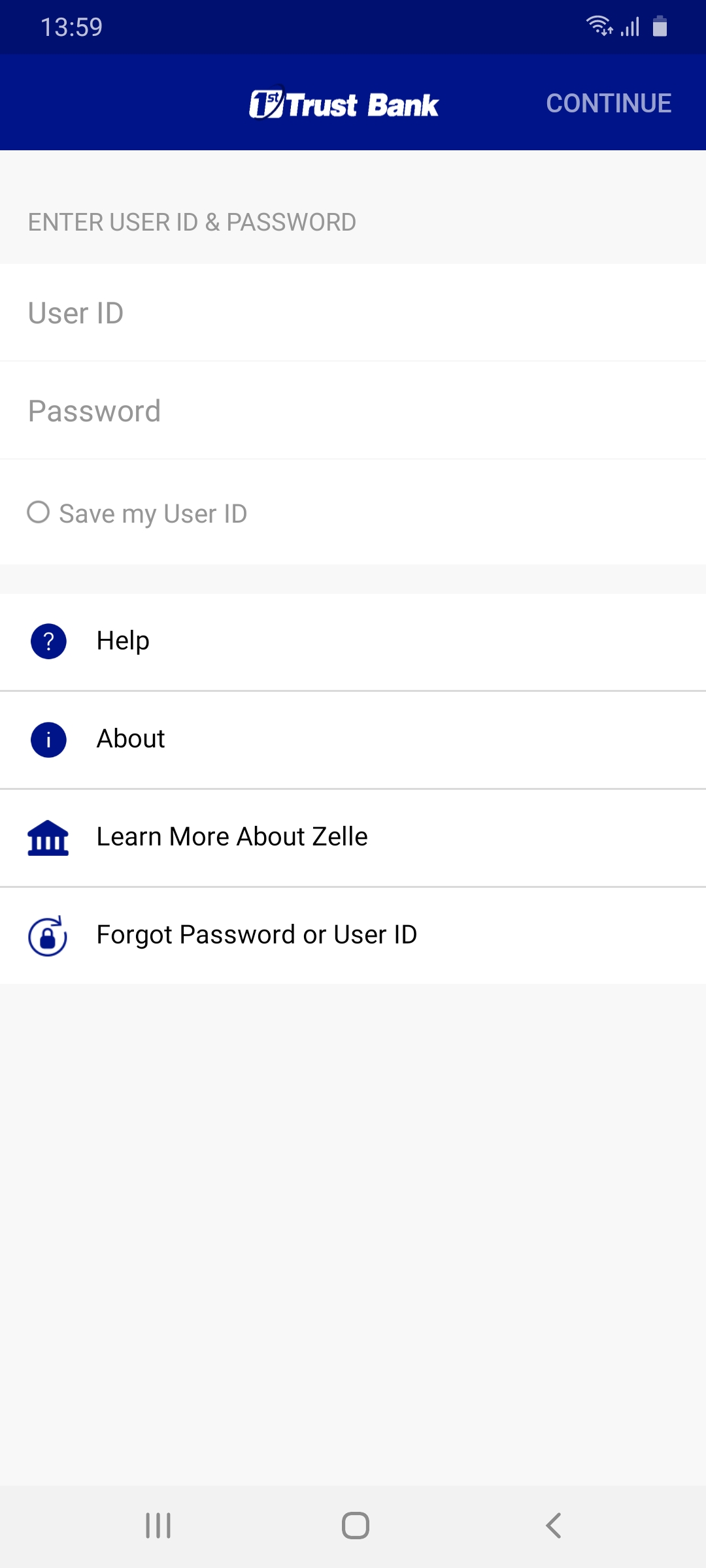The width and height of the screenshot is (706, 1568).
Task: Open Forgot Password or User ID
Action: point(353,936)
